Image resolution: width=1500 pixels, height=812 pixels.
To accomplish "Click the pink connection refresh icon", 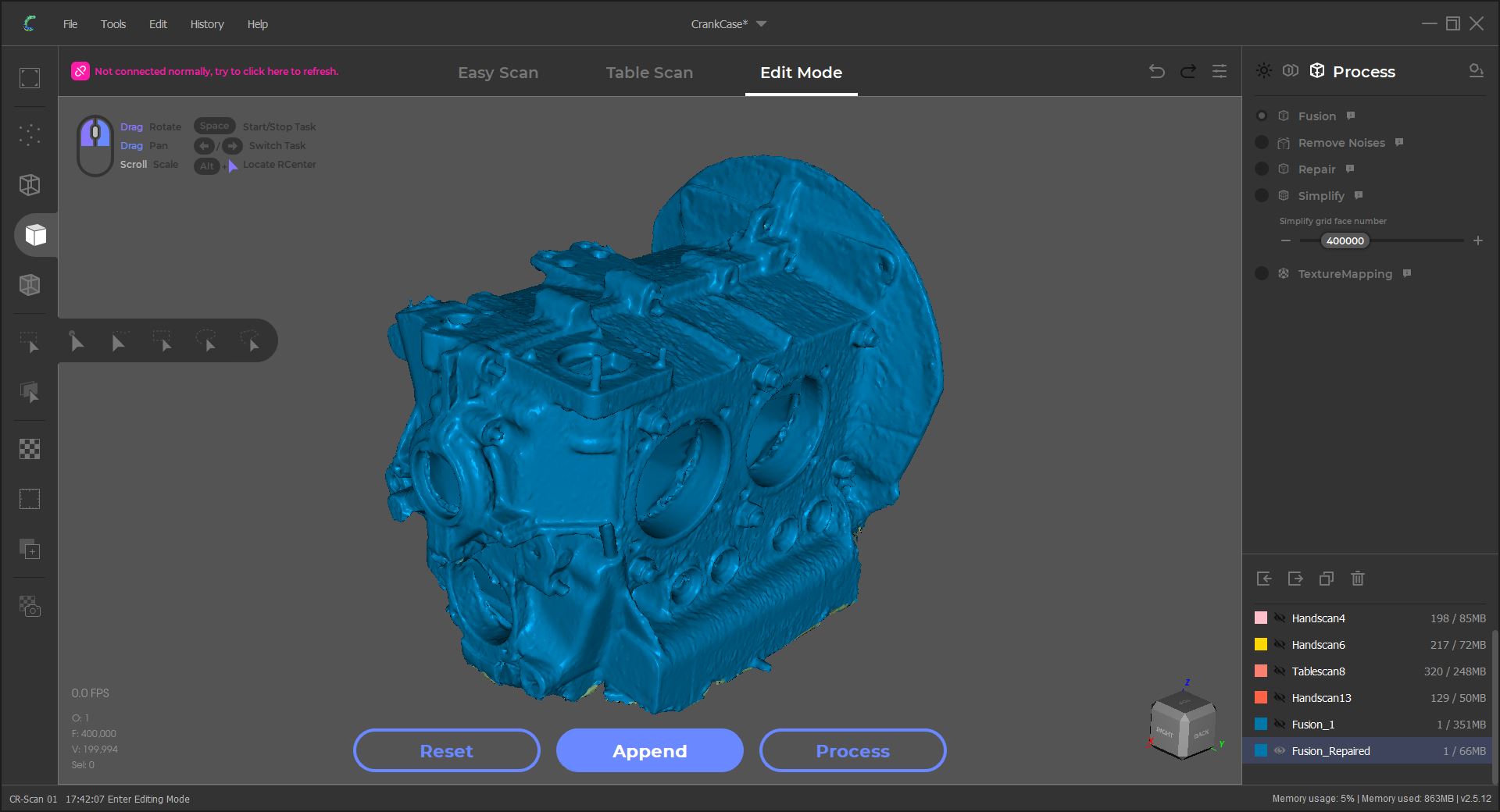I will click(80, 71).
